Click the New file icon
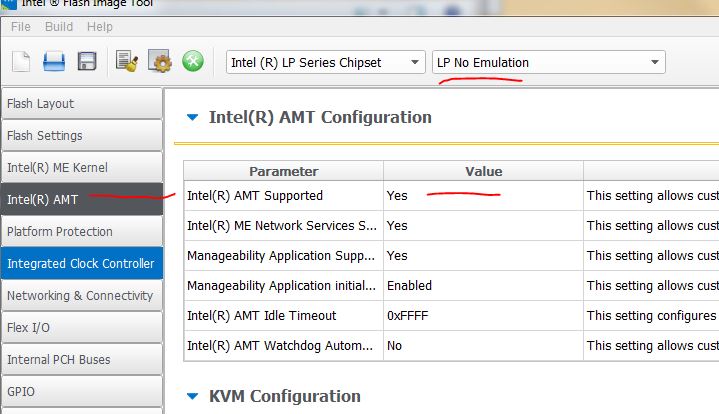719x414 pixels. (21, 61)
